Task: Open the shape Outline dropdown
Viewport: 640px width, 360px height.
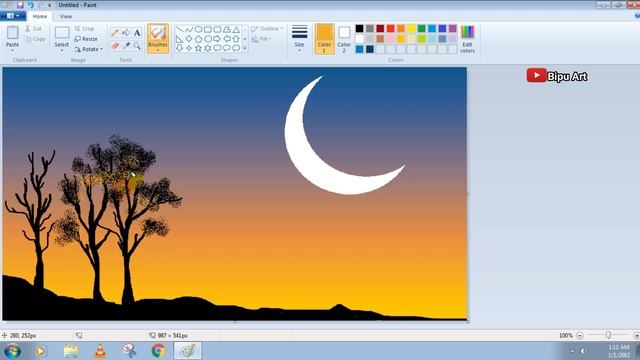Action: tap(267, 29)
